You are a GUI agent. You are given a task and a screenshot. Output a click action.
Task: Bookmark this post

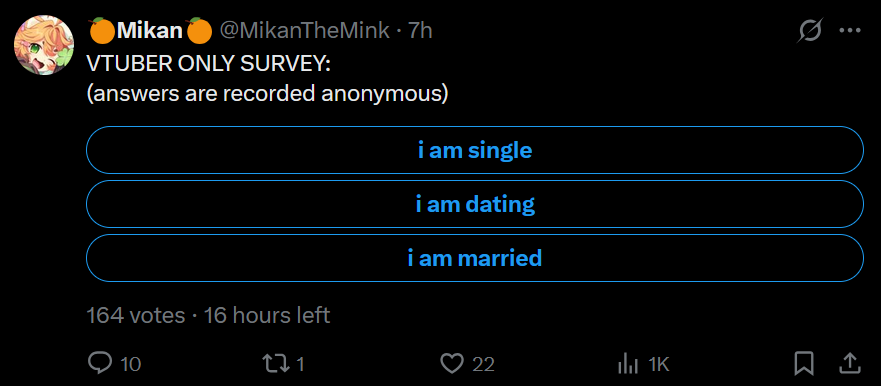point(804,364)
